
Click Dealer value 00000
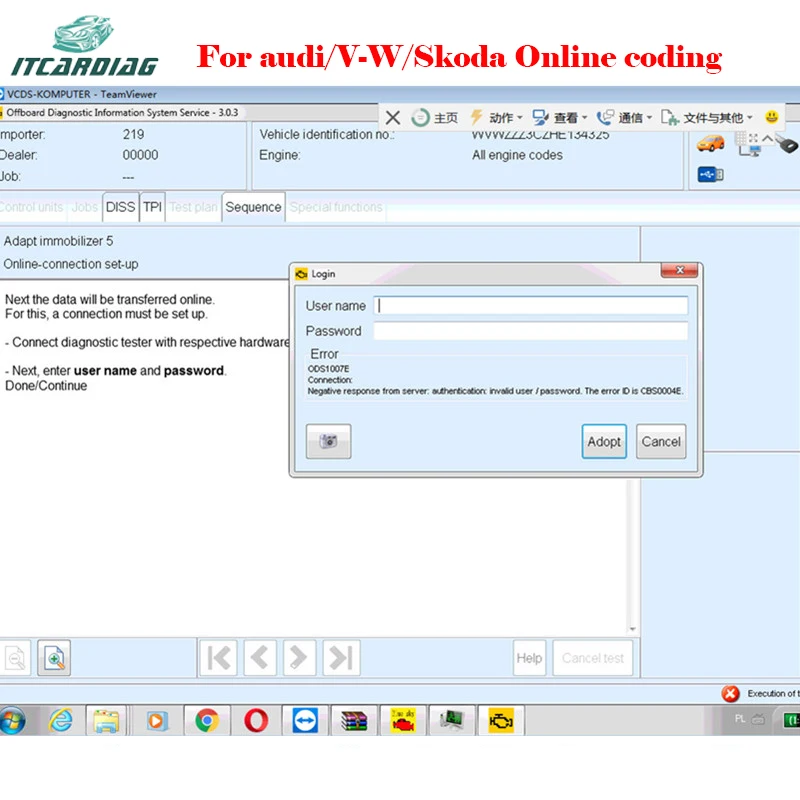tap(140, 155)
